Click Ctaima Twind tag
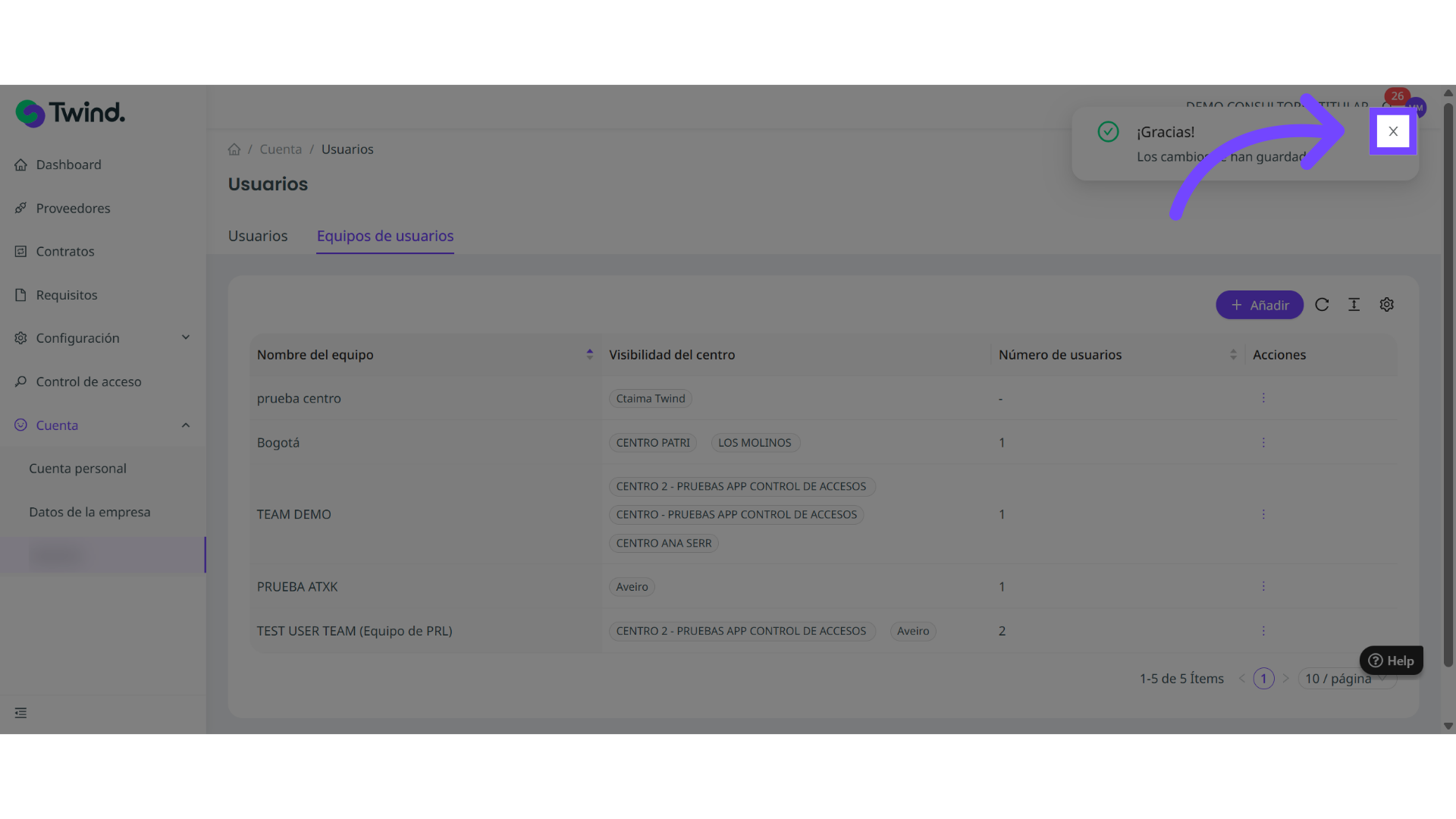This screenshot has height=819, width=1456. pyautogui.click(x=651, y=399)
